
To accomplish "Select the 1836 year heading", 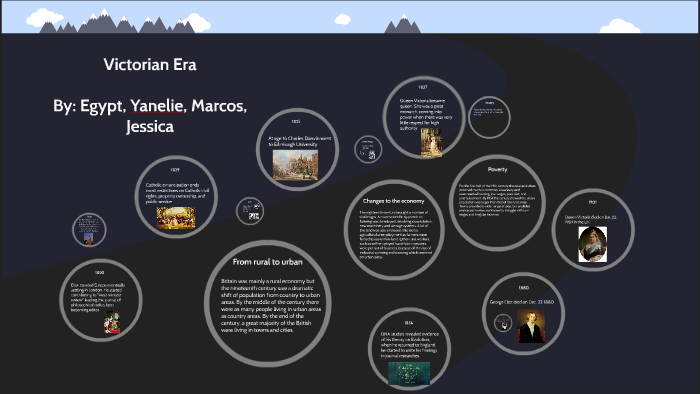I will tap(409, 323).
